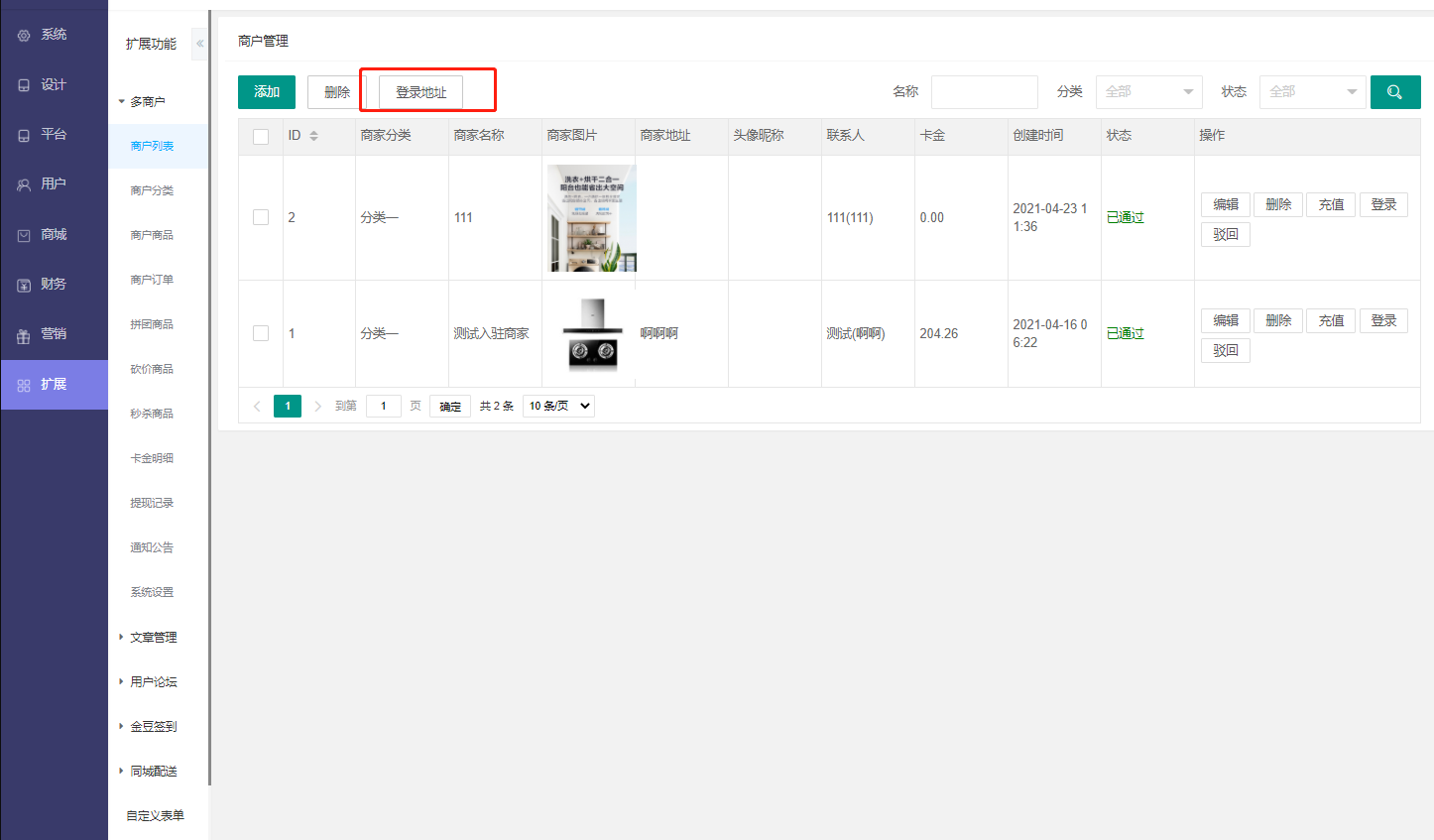This screenshot has height=840, width=1434.
Task: Recharge merchant 111 via 充值
Action: coord(1331,204)
